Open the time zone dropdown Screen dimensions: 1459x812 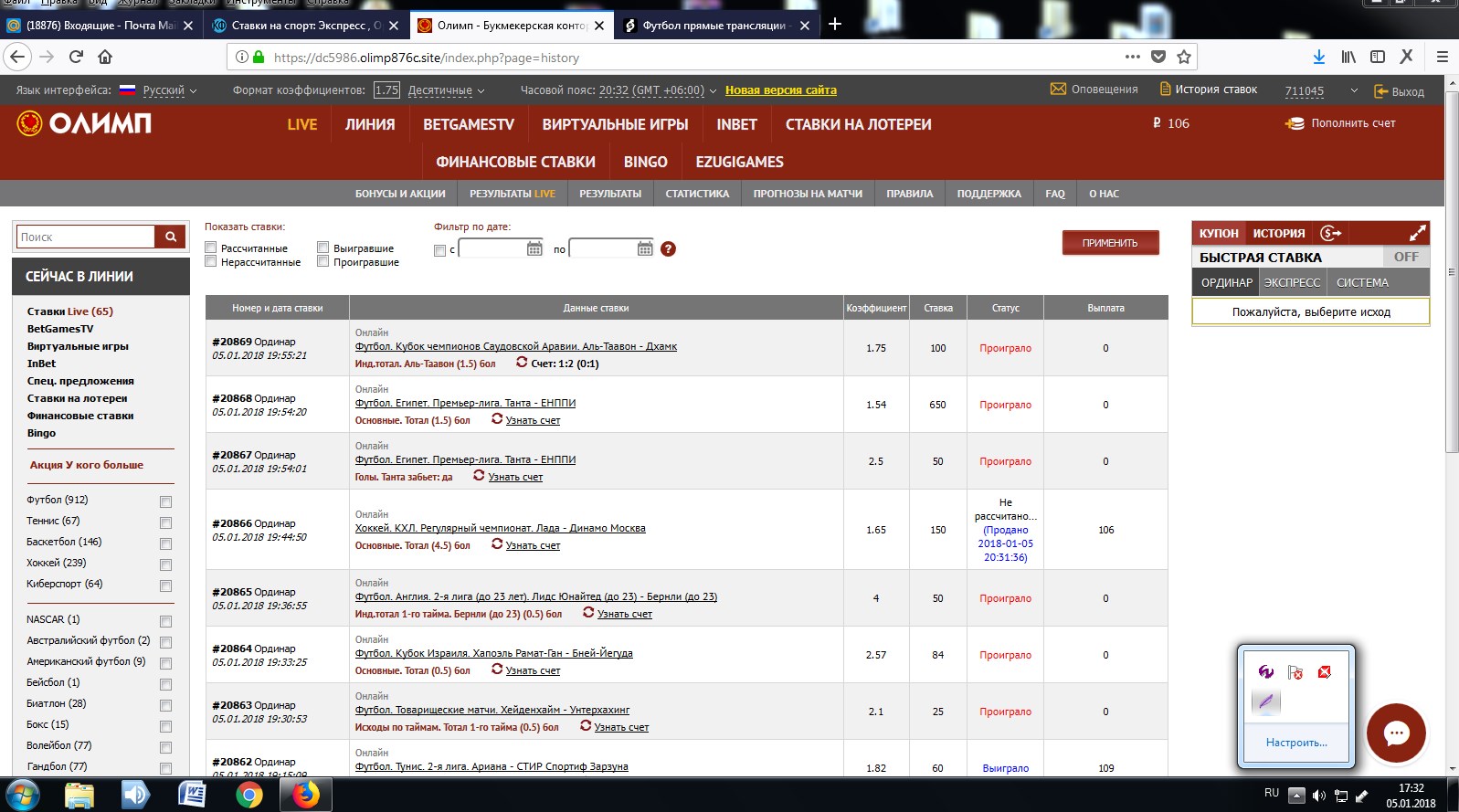click(658, 90)
